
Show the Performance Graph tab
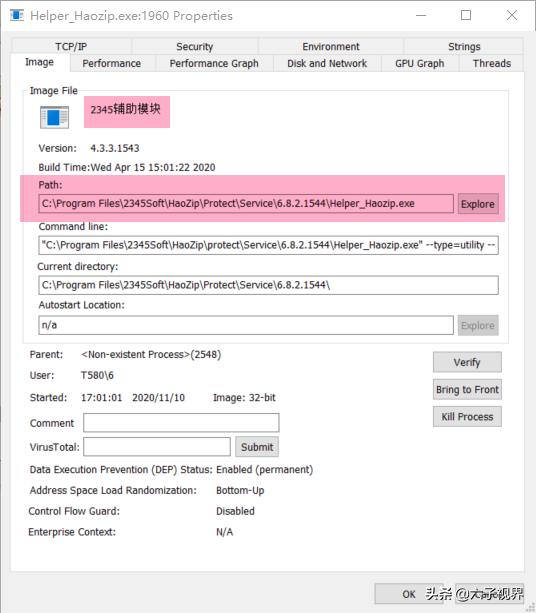click(214, 63)
